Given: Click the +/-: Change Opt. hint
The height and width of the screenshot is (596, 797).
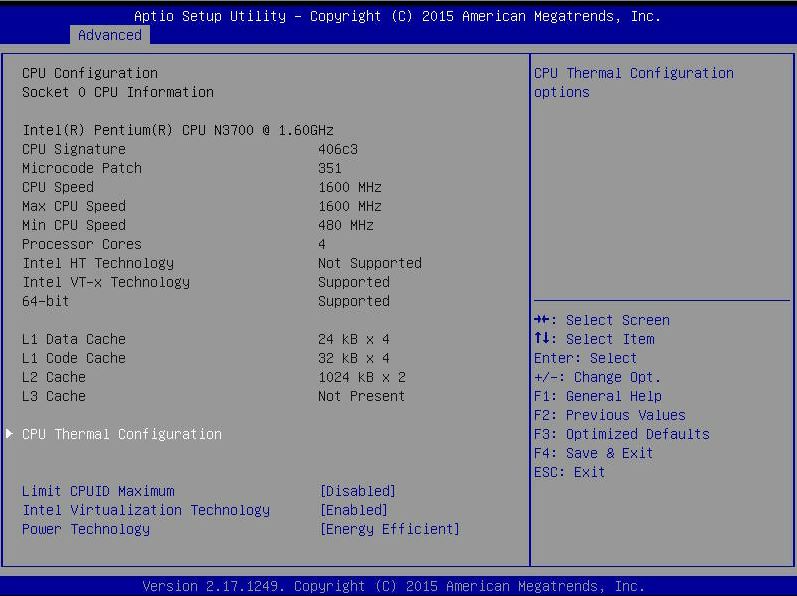Looking at the screenshot, I should click(x=598, y=377).
